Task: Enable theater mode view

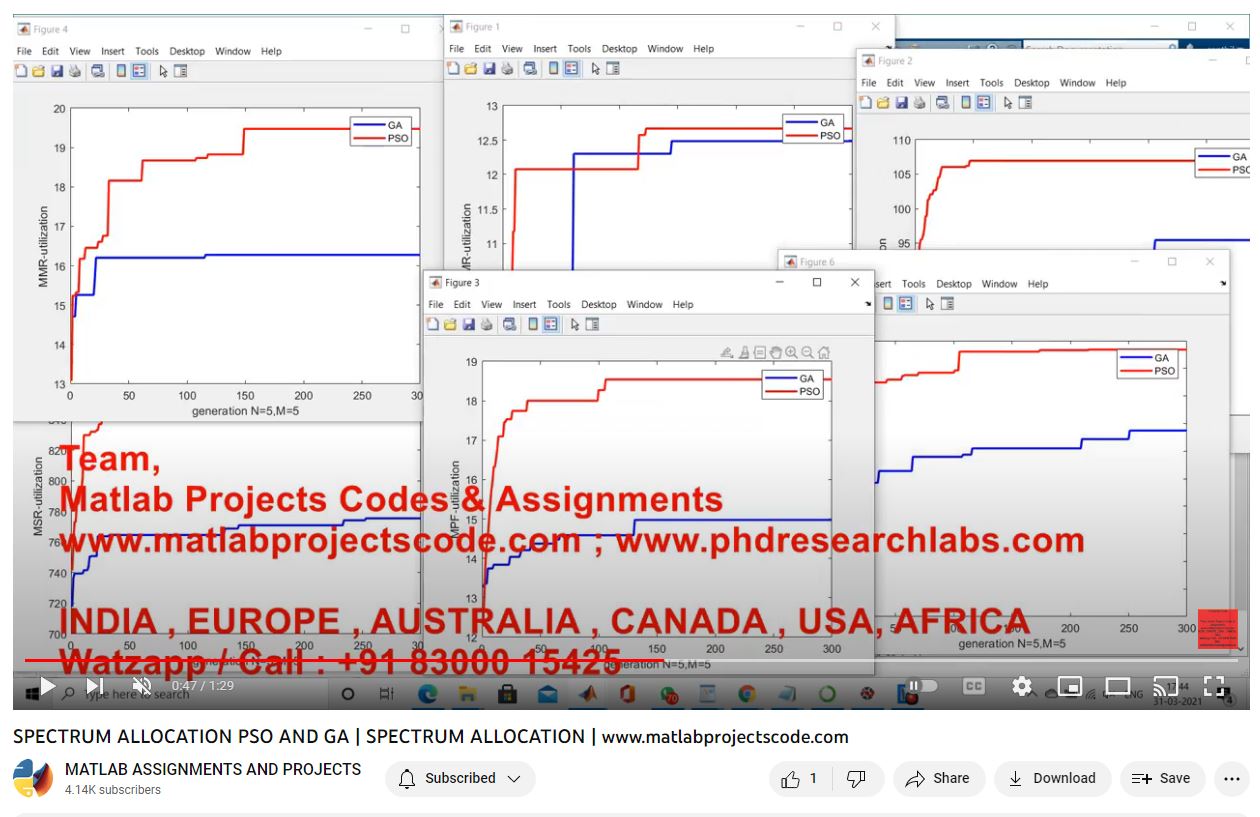Action: [x=1117, y=687]
